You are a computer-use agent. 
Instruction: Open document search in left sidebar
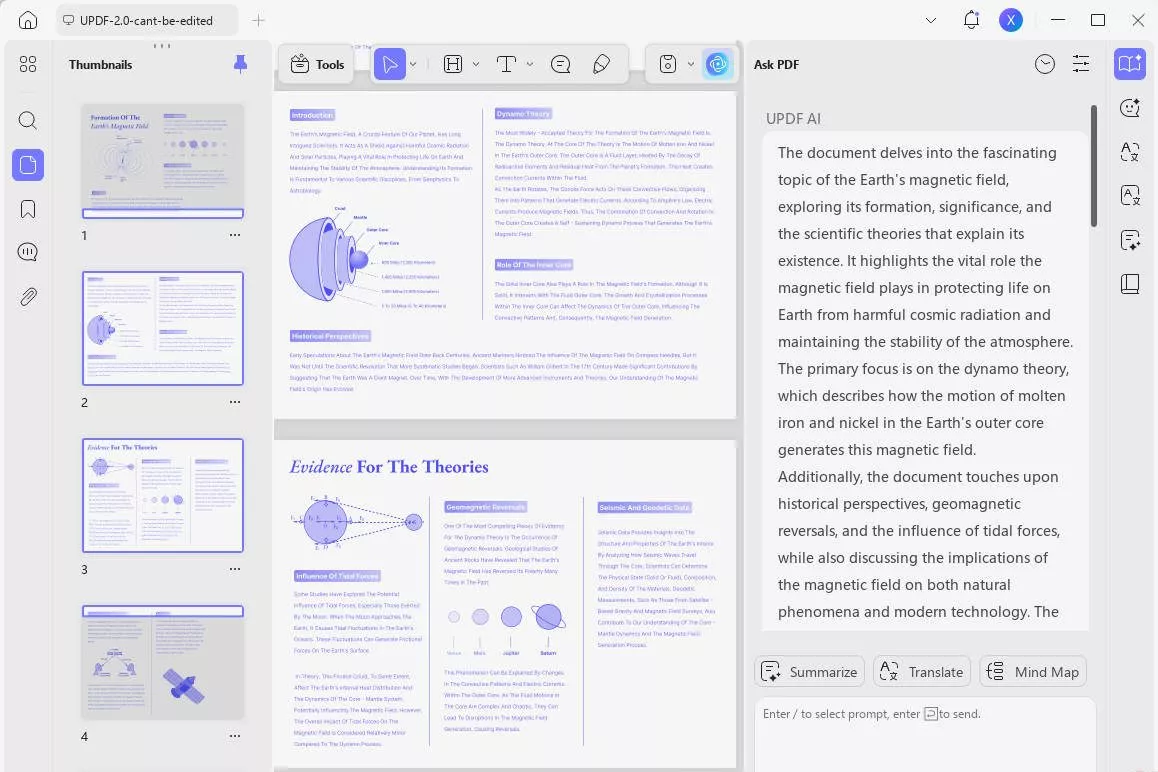coord(28,120)
